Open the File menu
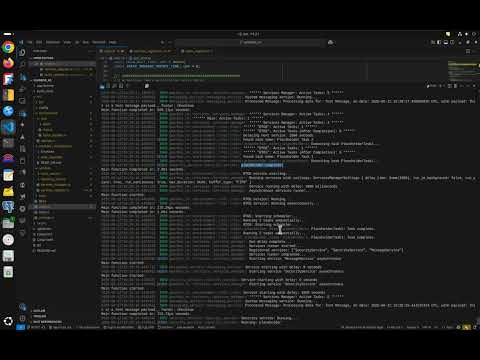Viewport: 480px width, 360px height. 30,42
